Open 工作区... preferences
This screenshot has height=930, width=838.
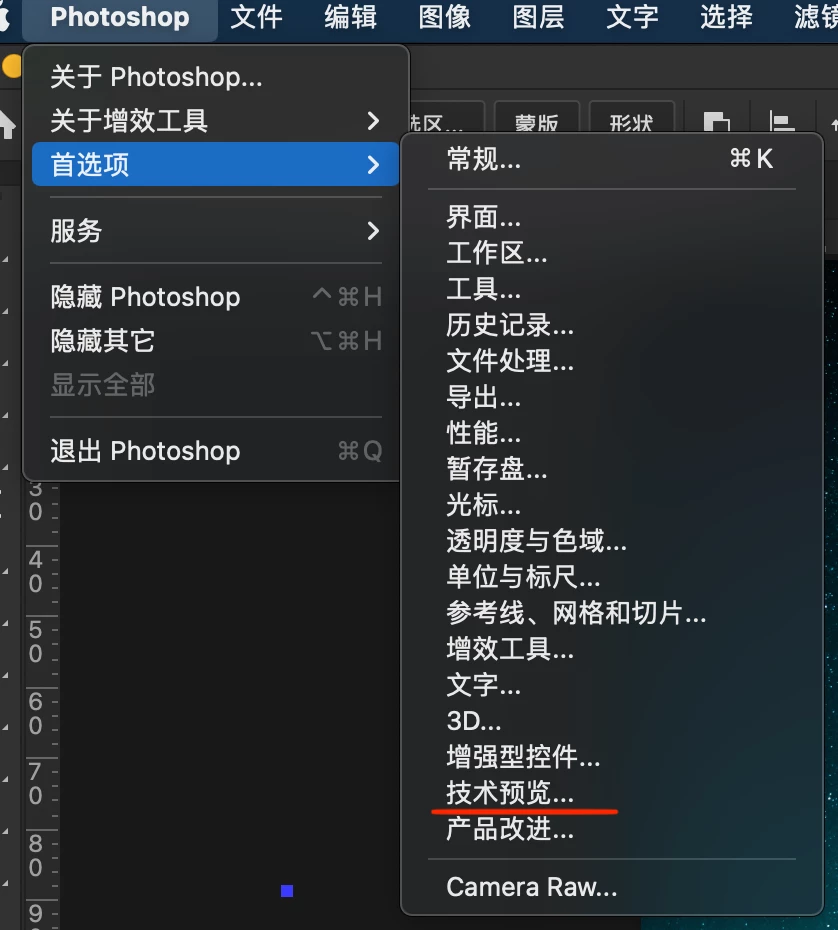click(611, 253)
